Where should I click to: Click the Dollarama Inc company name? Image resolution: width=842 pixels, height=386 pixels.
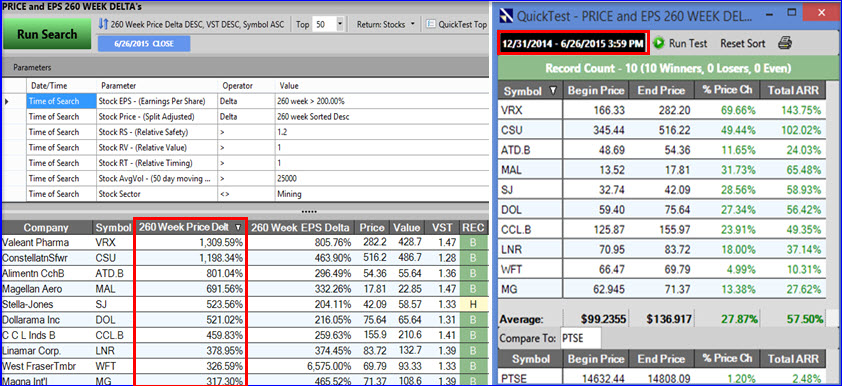tap(30, 320)
